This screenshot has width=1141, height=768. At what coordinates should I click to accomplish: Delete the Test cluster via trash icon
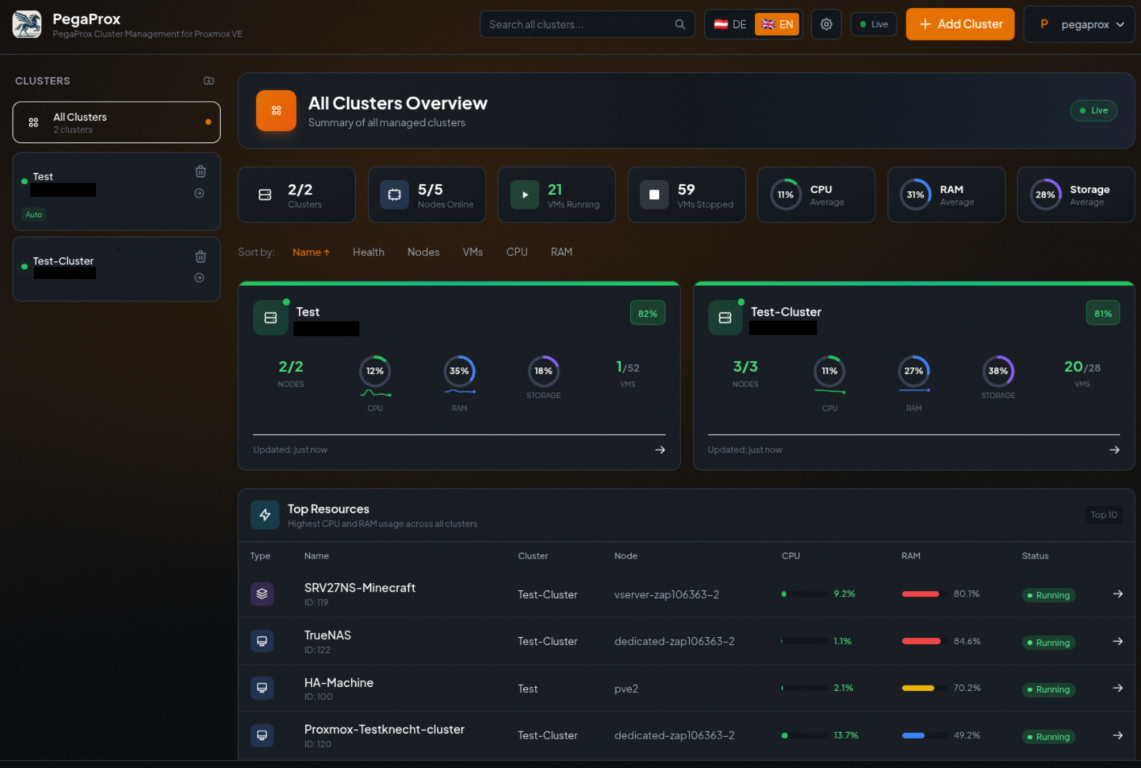200,171
